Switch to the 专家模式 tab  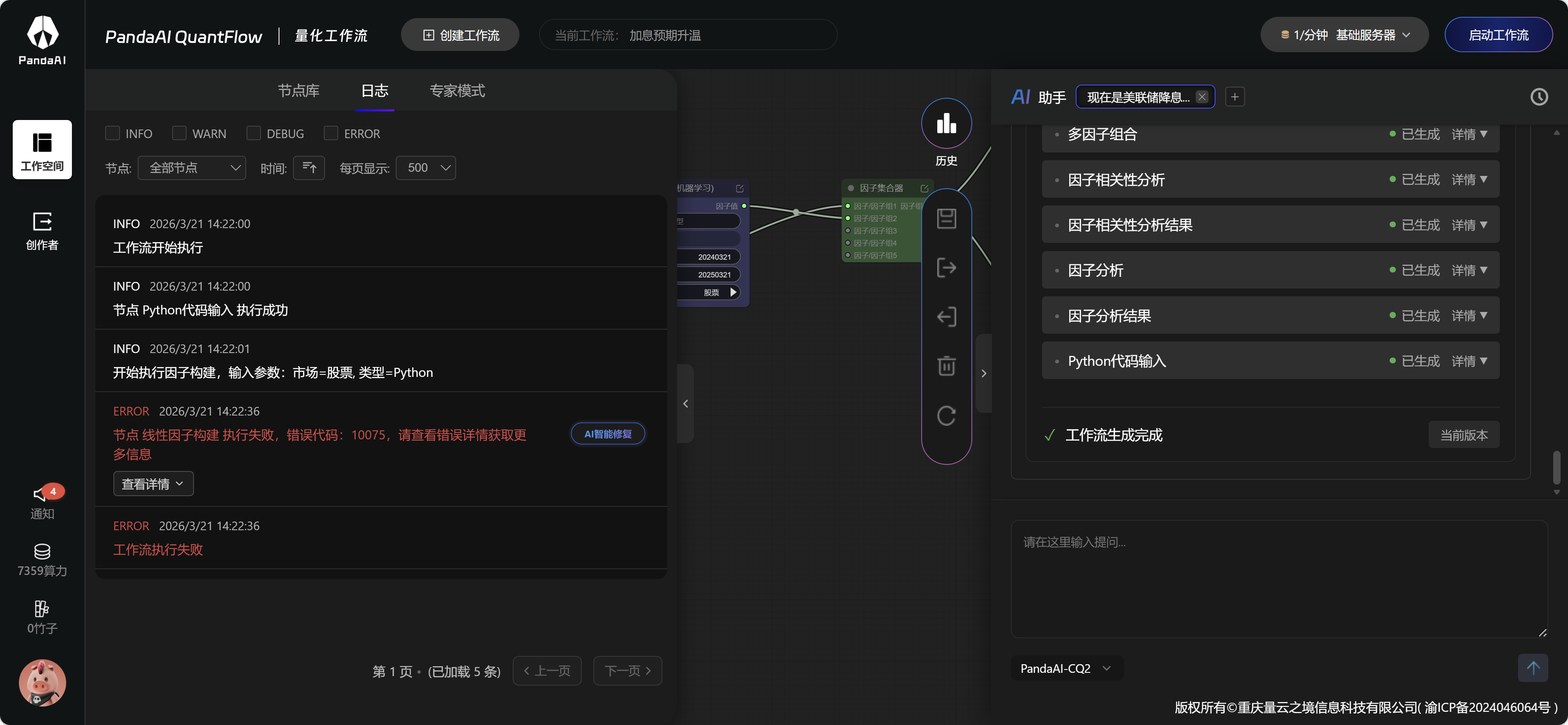pyautogui.click(x=457, y=91)
